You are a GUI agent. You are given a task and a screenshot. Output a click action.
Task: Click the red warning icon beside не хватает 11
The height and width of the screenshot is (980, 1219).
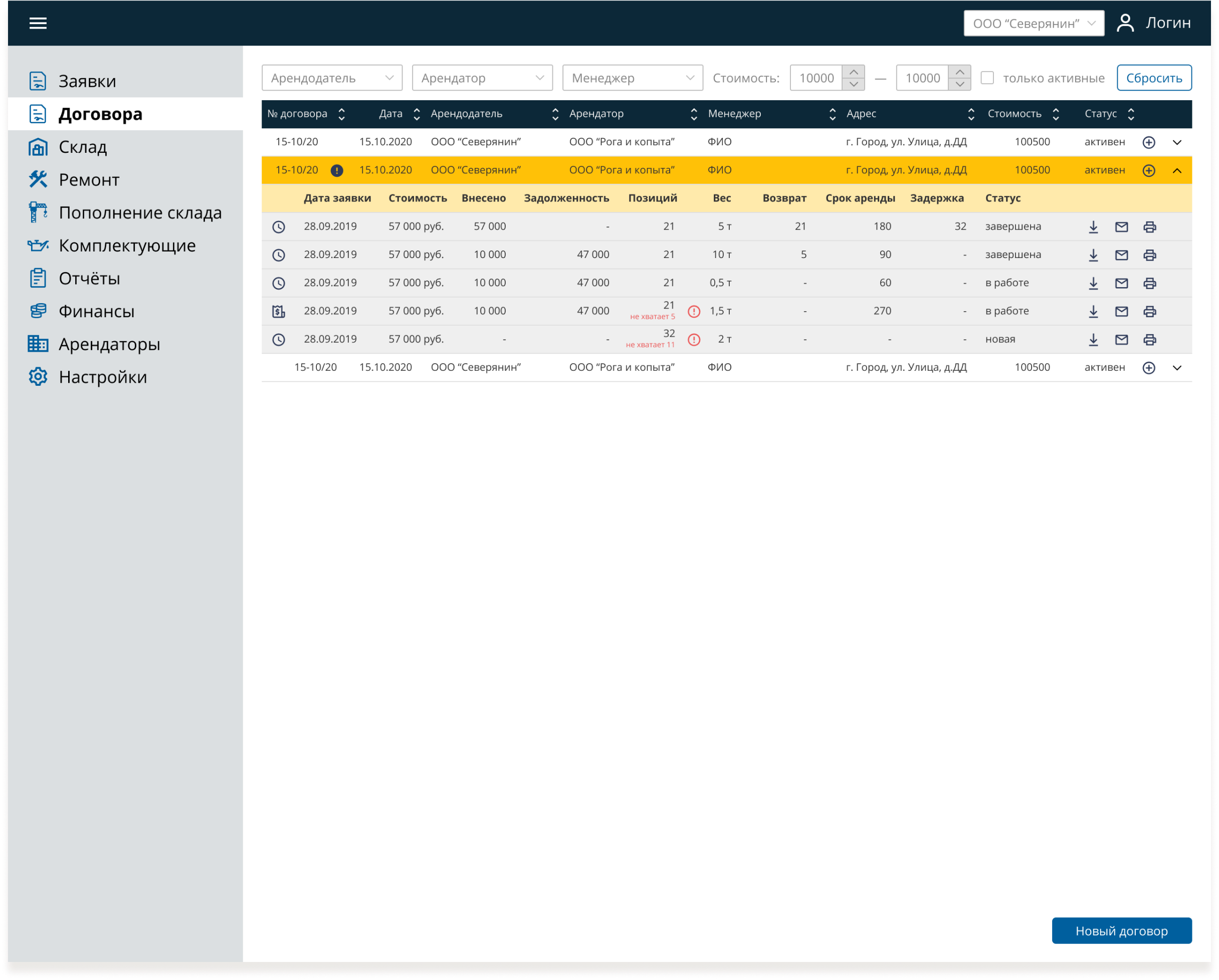pyautogui.click(x=694, y=340)
